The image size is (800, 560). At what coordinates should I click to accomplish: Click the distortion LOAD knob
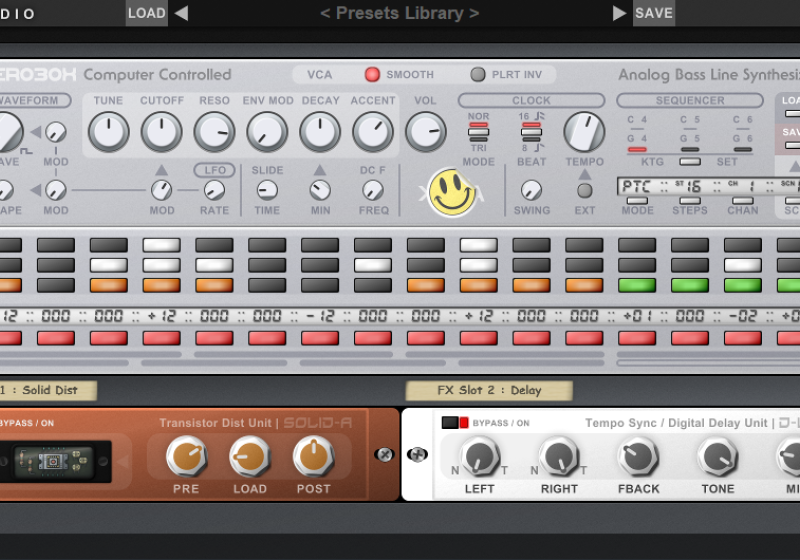coord(250,456)
